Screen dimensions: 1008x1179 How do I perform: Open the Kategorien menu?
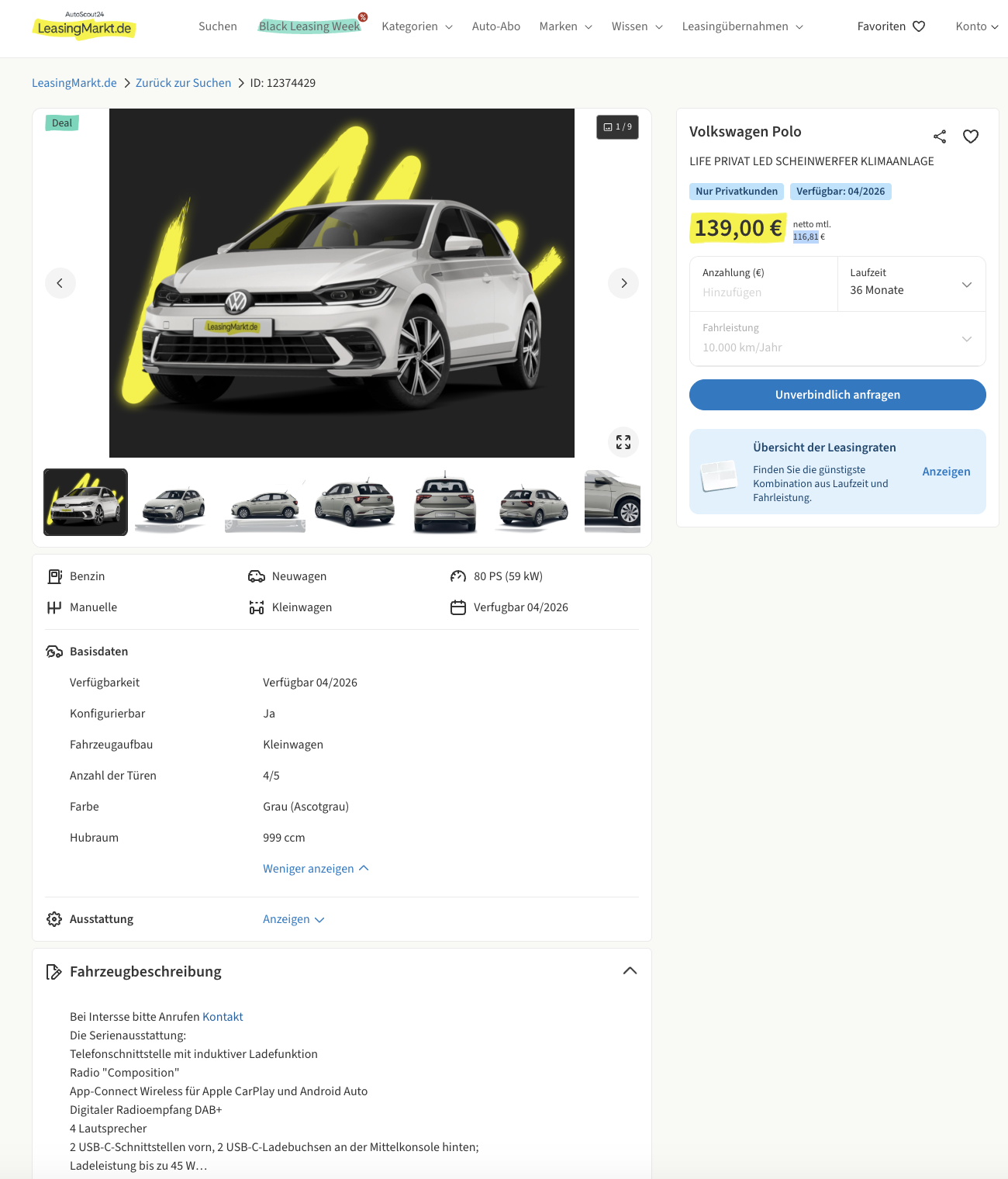click(x=417, y=26)
